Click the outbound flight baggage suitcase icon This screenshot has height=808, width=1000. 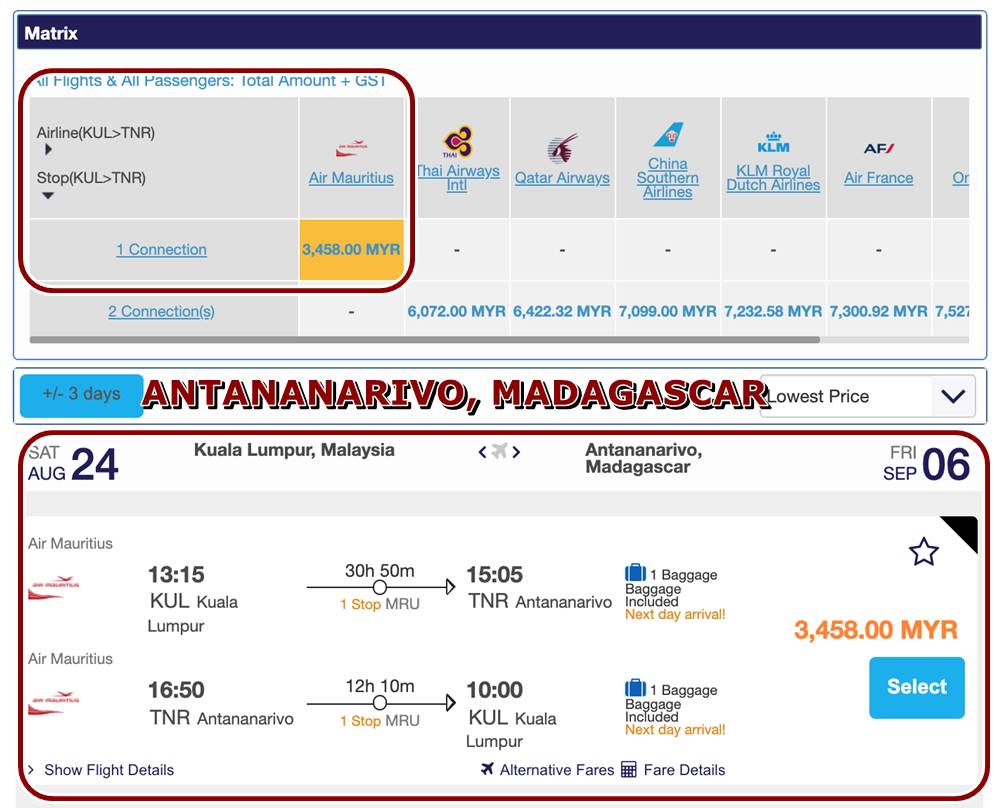pos(635,572)
